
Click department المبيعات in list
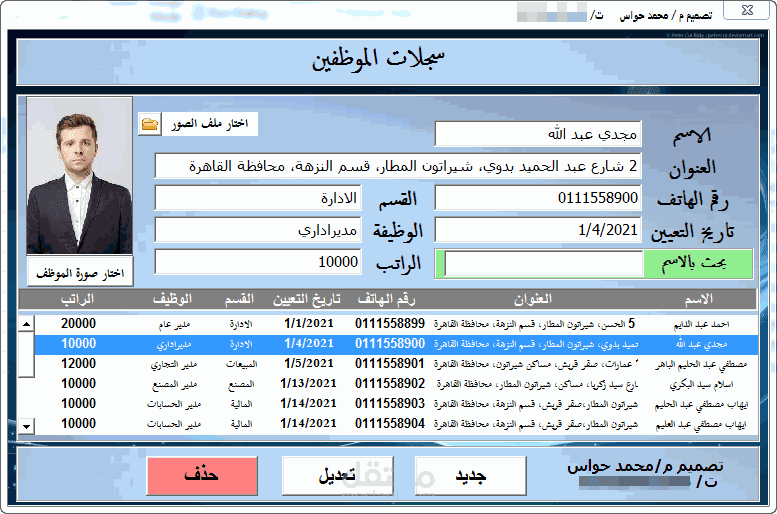tap(241, 364)
